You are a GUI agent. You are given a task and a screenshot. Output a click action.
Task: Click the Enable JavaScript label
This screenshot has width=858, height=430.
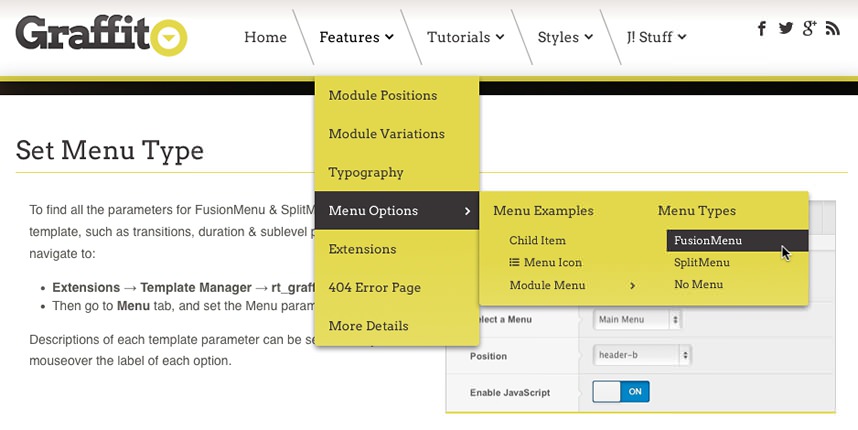coord(509,392)
